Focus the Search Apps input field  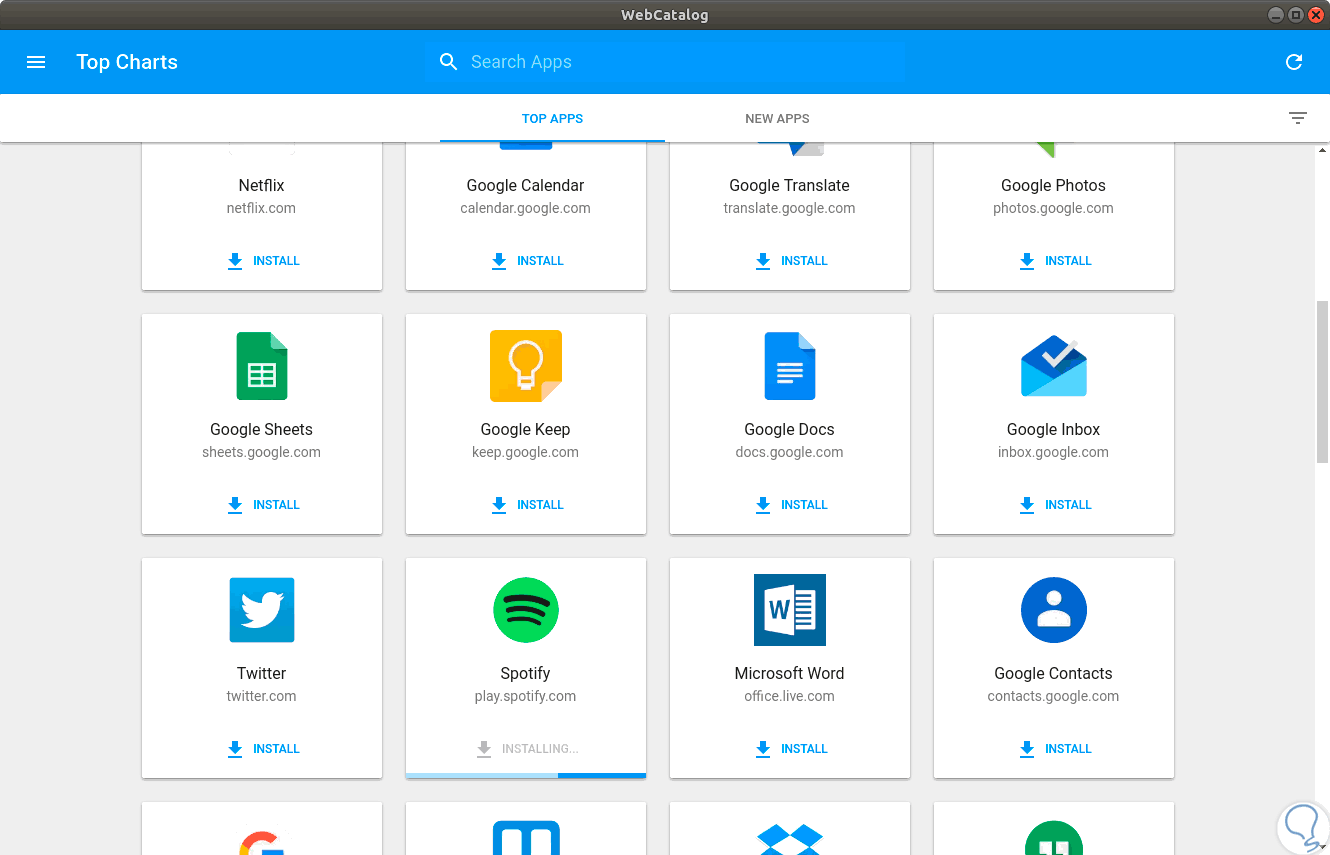pyautogui.click(x=665, y=62)
